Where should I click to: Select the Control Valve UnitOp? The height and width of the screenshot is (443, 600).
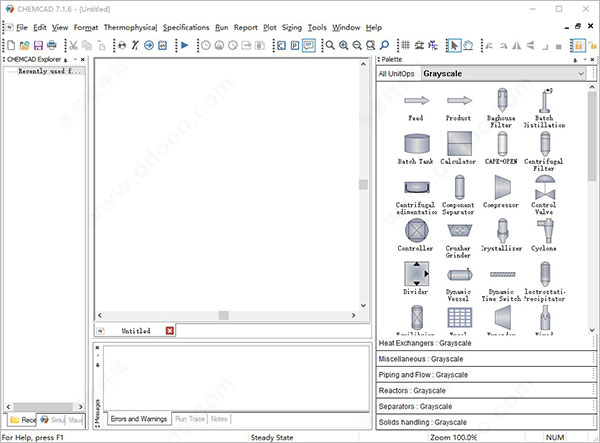544,195
